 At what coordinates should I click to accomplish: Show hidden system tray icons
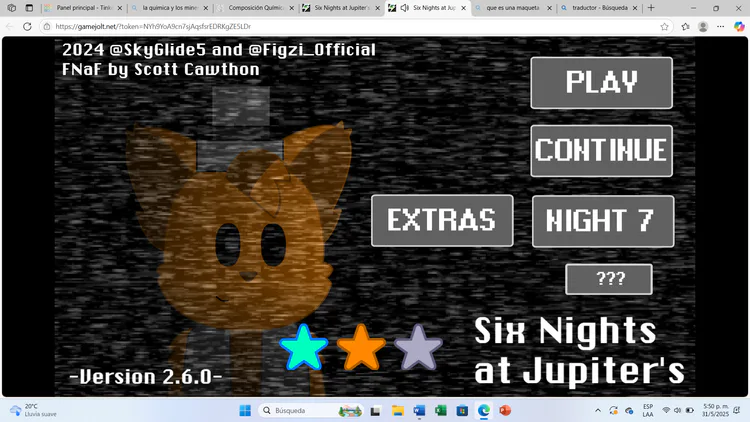(598, 411)
